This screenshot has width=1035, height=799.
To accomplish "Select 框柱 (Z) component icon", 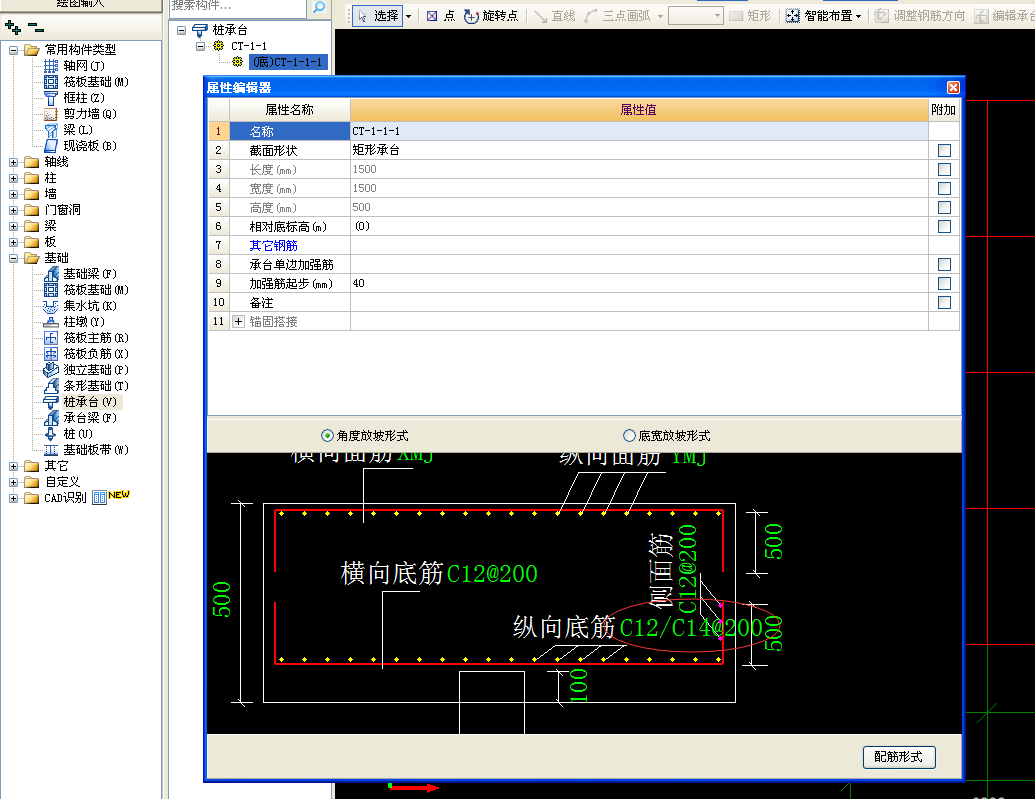I will [x=51, y=98].
